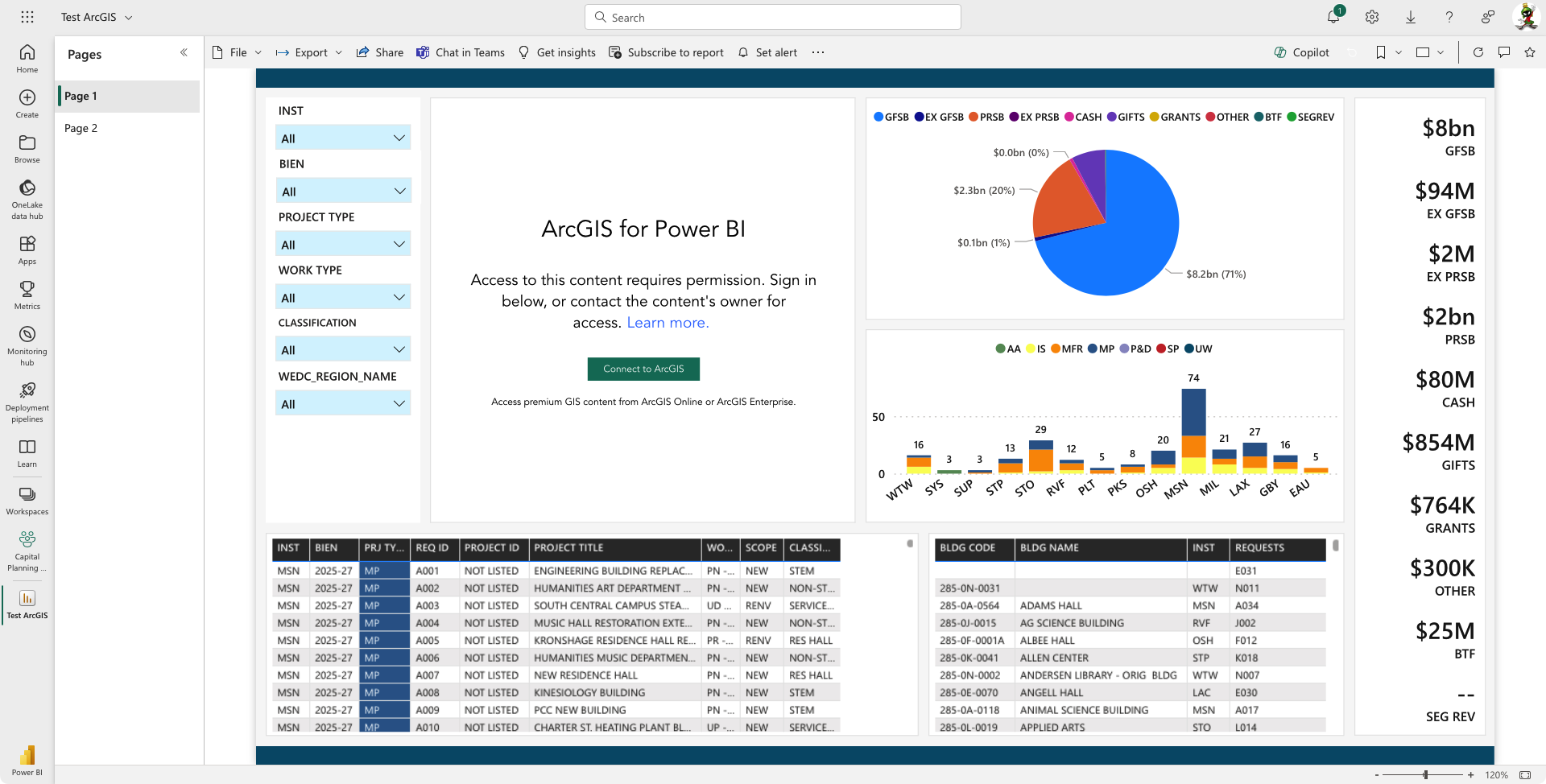Screen dimensions: 1546x784
Task: Open Home in the left navigation
Action: [27, 58]
